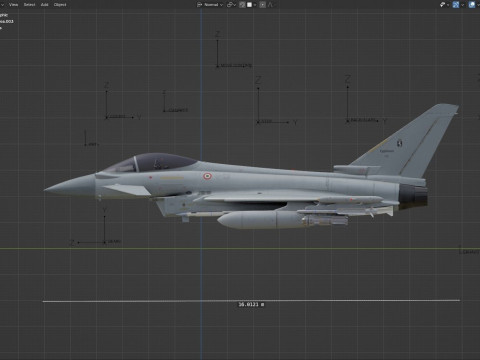This screenshot has width=480, height=360.
Task: Toggle proportional editing
Action: click(263, 5)
